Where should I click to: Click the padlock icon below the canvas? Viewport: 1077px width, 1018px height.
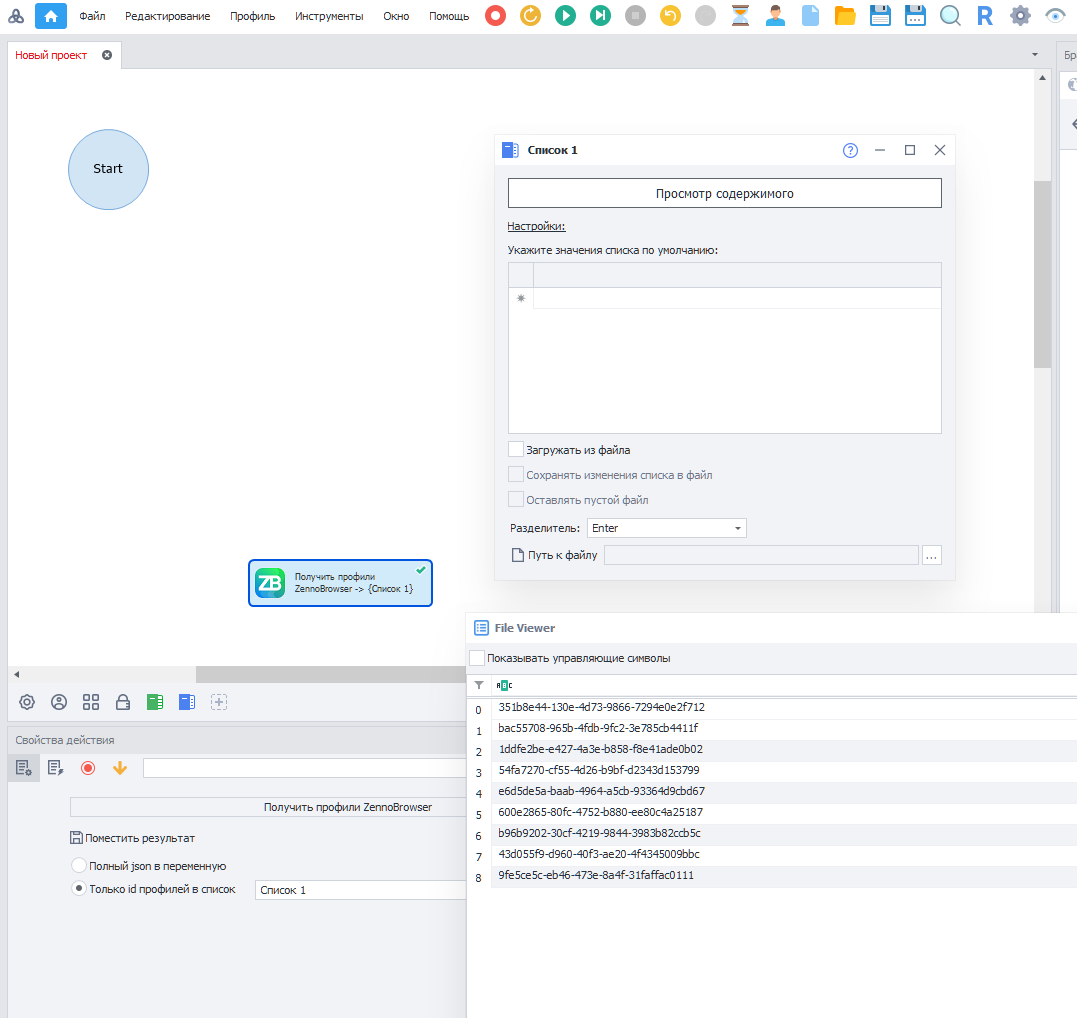[123, 702]
